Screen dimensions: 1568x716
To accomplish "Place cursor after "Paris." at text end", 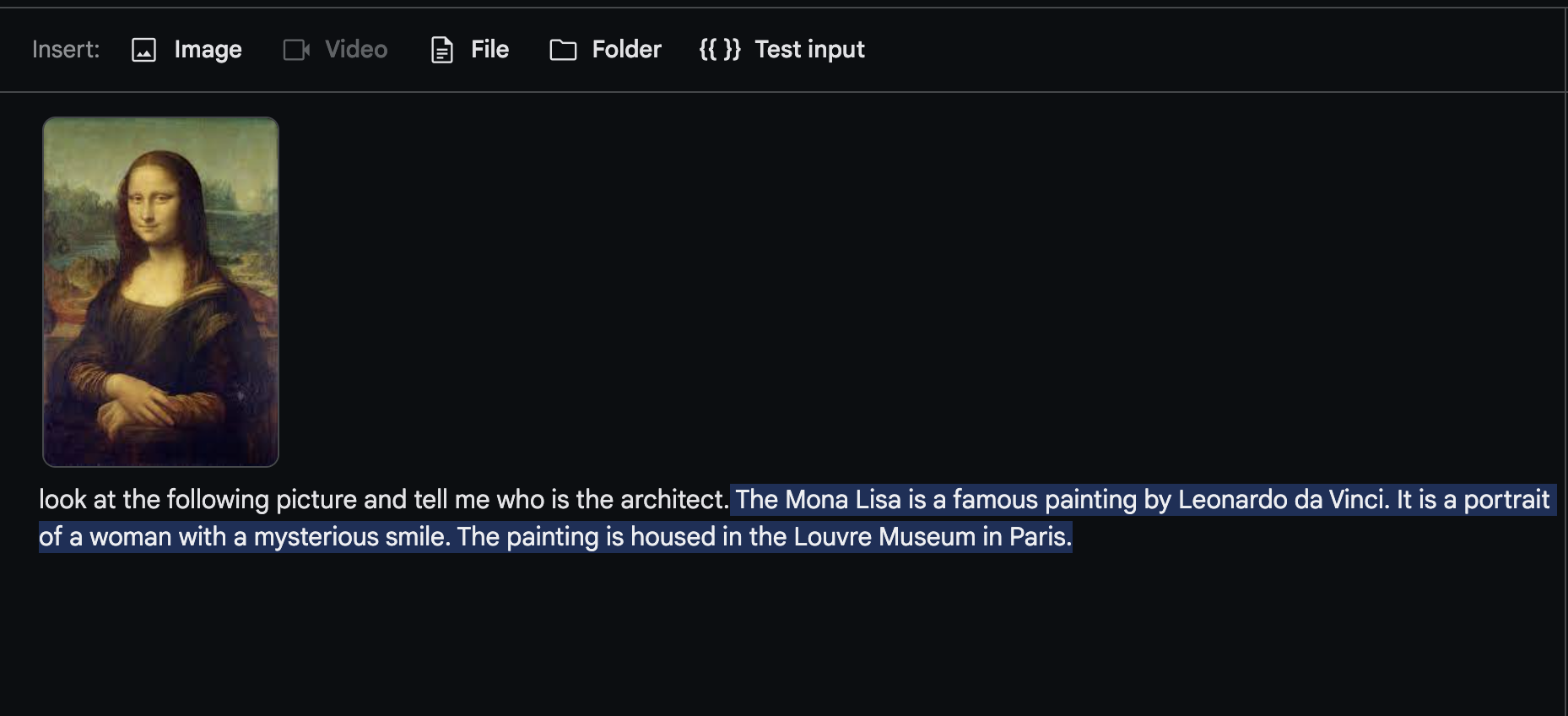I will (1073, 537).
